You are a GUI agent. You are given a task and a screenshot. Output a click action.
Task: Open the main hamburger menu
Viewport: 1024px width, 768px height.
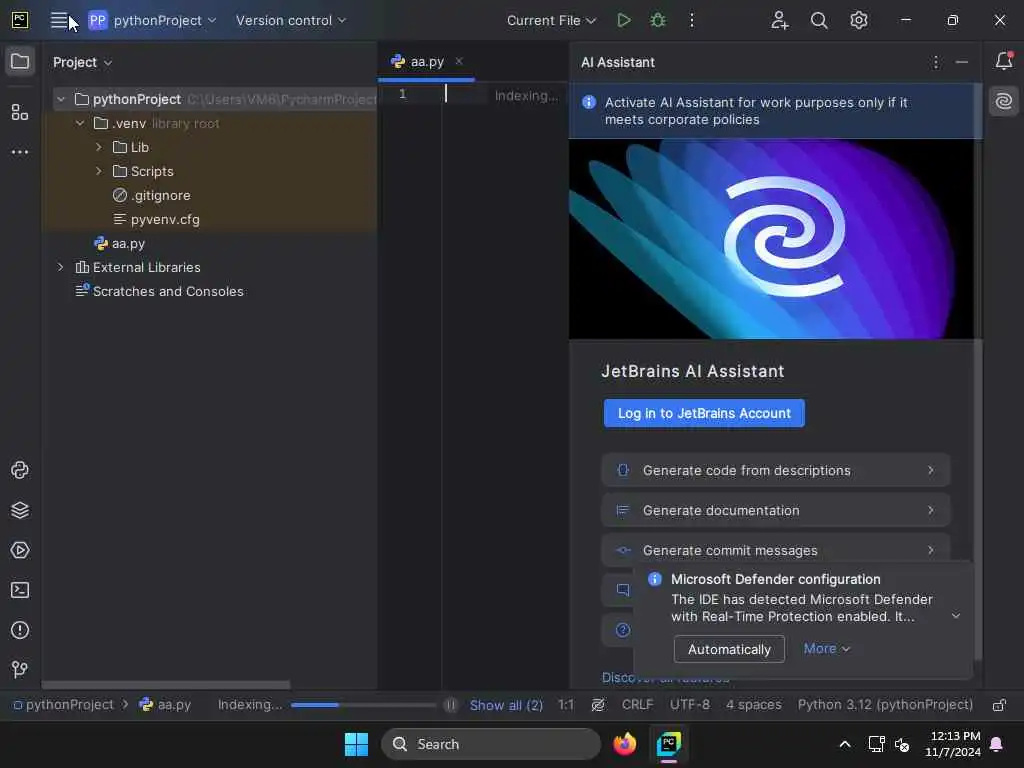(x=59, y=20)
